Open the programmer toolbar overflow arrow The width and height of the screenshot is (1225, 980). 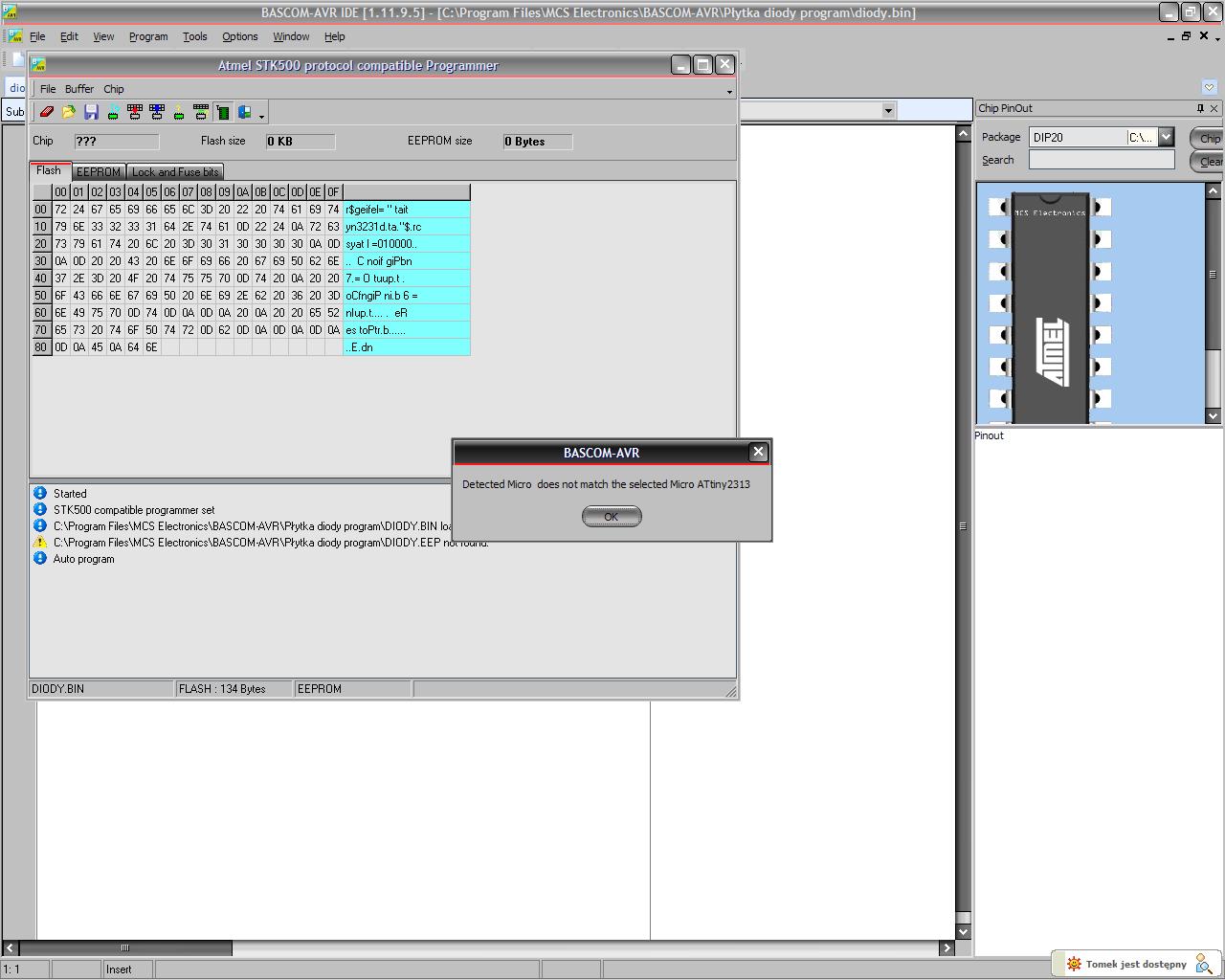[x=261, y=116]
